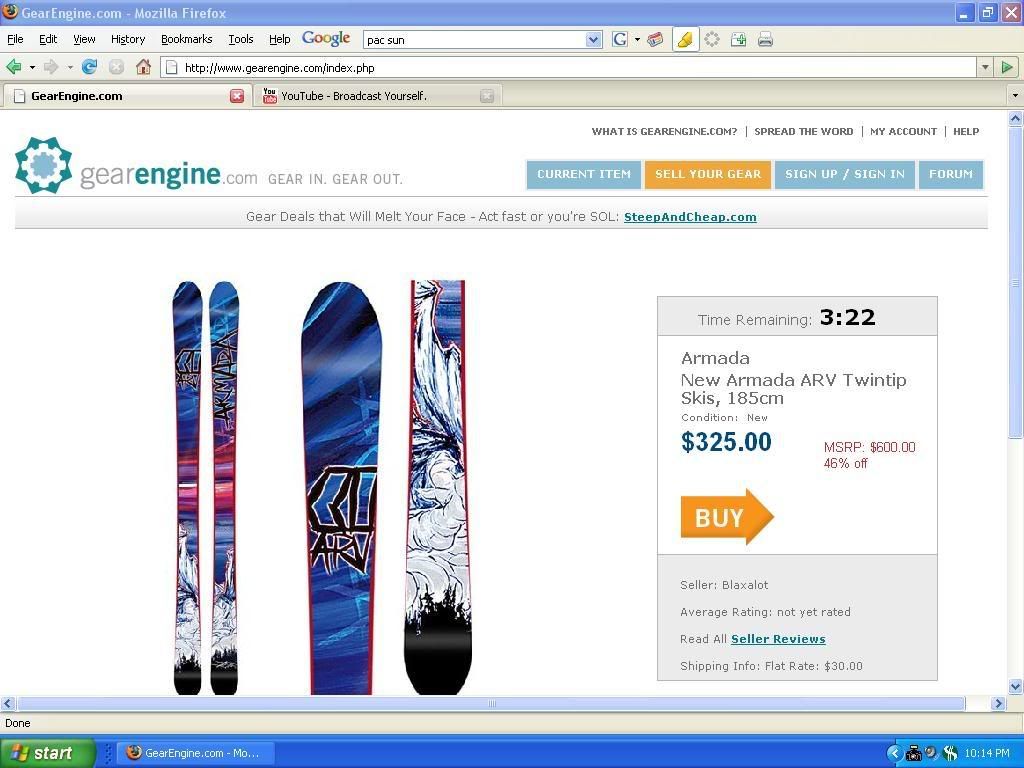Click the Google G search button
This screenshot has width=1024, height=768.
620,40
